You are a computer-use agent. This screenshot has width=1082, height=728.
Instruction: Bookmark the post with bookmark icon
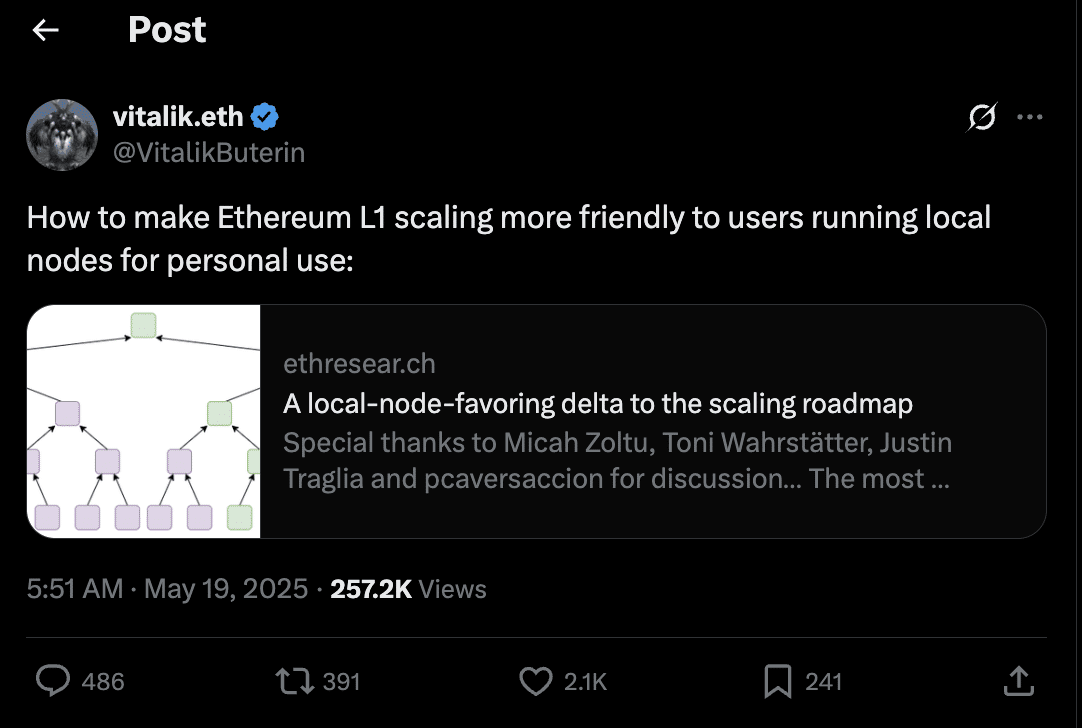pos(778,681)
